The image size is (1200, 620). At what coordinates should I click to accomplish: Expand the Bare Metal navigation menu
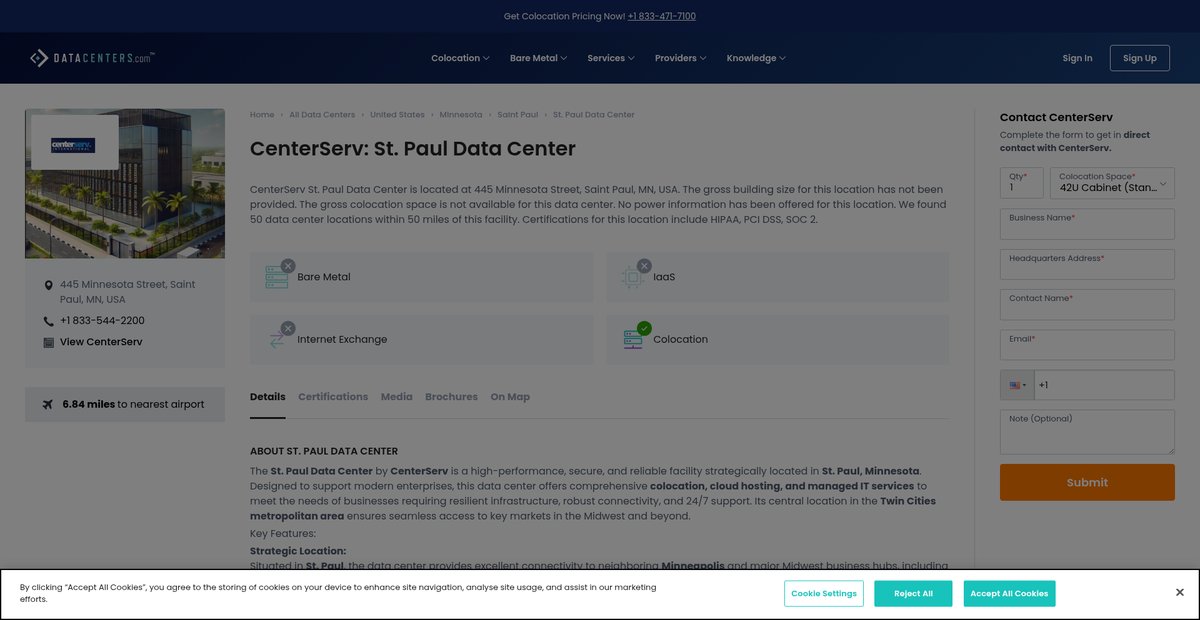(538, 58)
